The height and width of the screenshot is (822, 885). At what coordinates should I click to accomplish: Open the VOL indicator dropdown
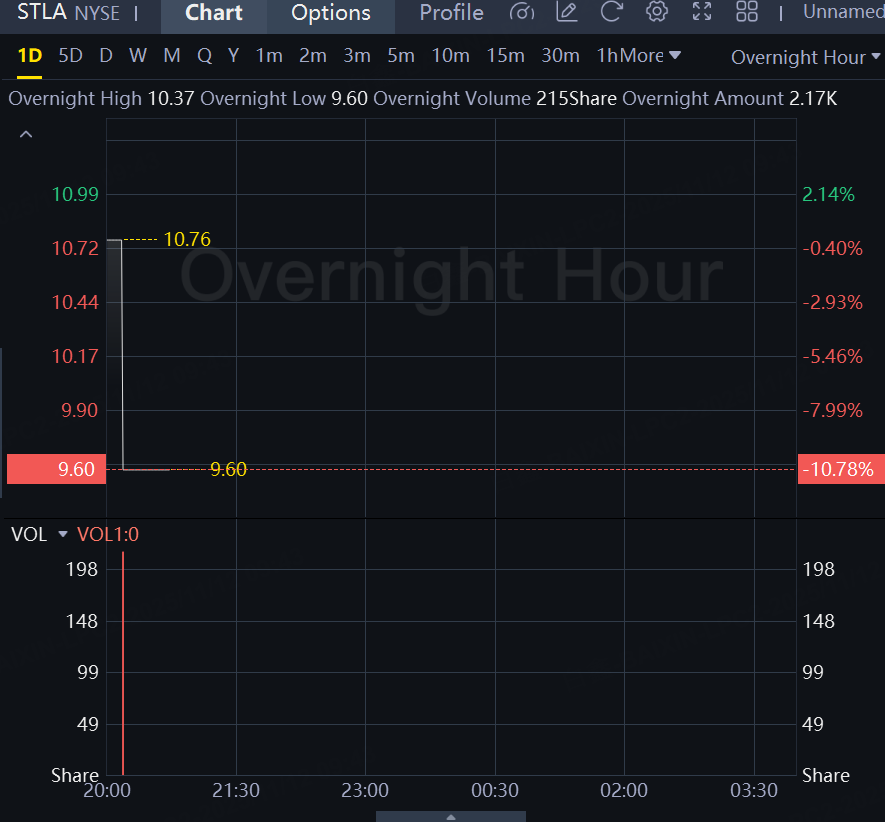[x=63, y=534]
